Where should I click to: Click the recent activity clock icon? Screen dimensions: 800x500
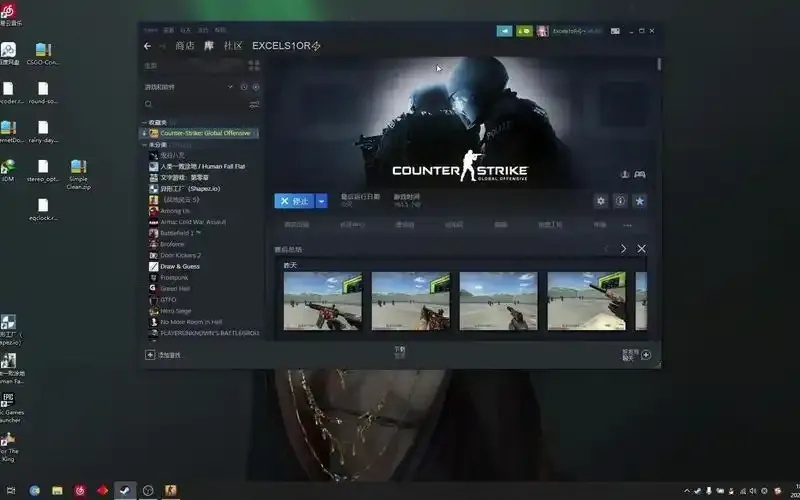[x=244, y=87]
